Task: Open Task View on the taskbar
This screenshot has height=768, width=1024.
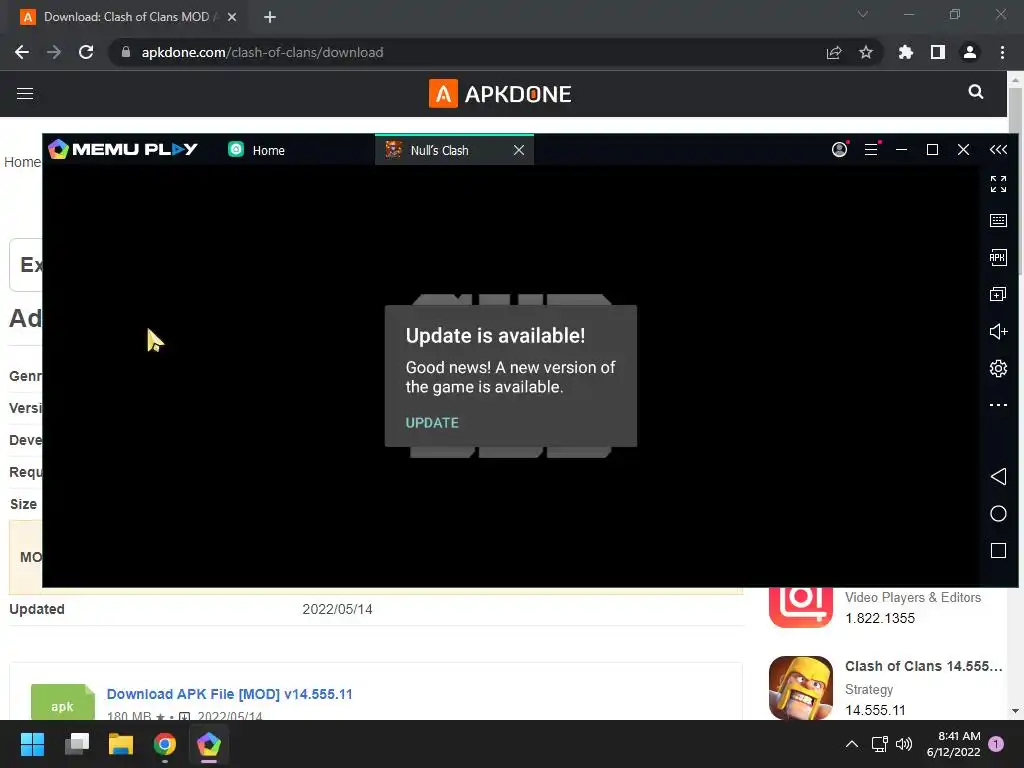Action: (77, 744)
